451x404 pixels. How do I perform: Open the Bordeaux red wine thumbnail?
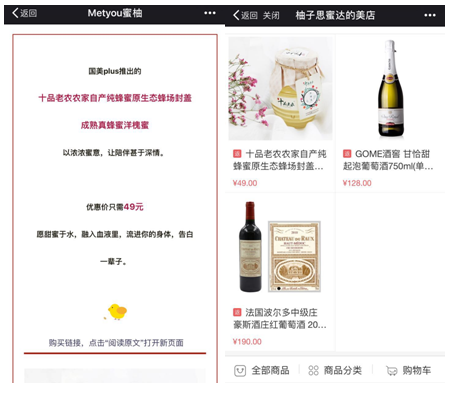(280, 247)
